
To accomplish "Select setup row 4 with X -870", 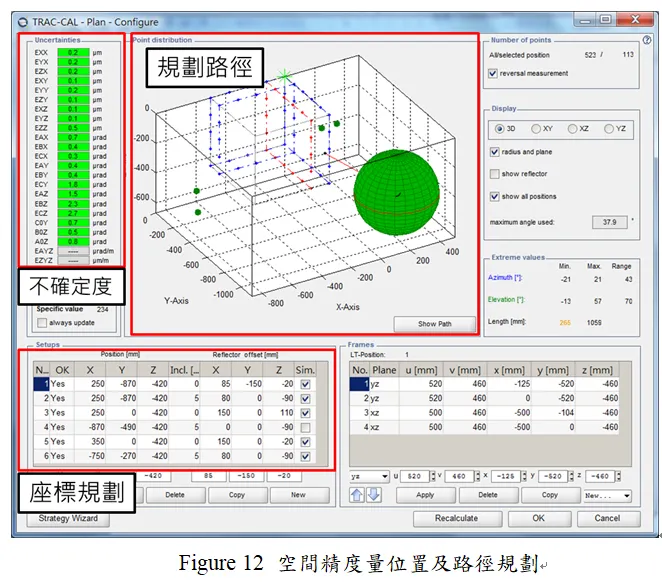I will (x=175, y=427).
